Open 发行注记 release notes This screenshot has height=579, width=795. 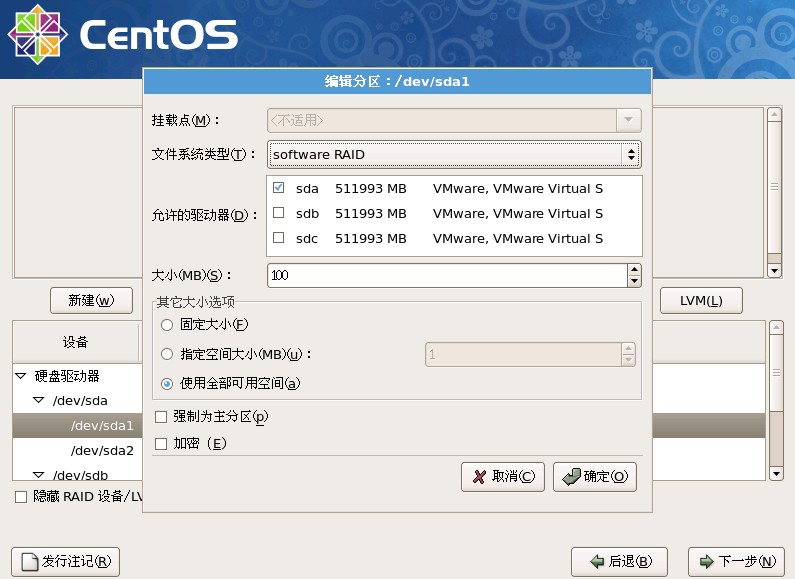[65, 562]
